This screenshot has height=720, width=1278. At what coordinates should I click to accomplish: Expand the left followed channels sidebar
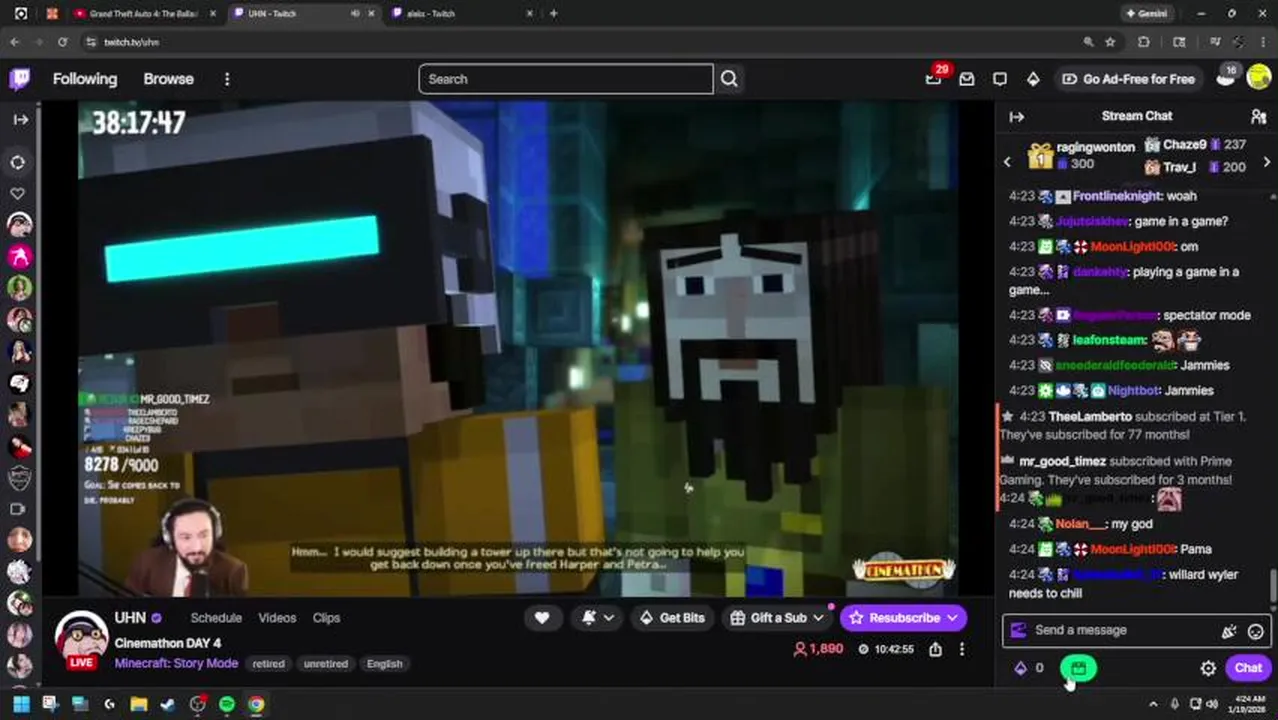pos(20,119)
